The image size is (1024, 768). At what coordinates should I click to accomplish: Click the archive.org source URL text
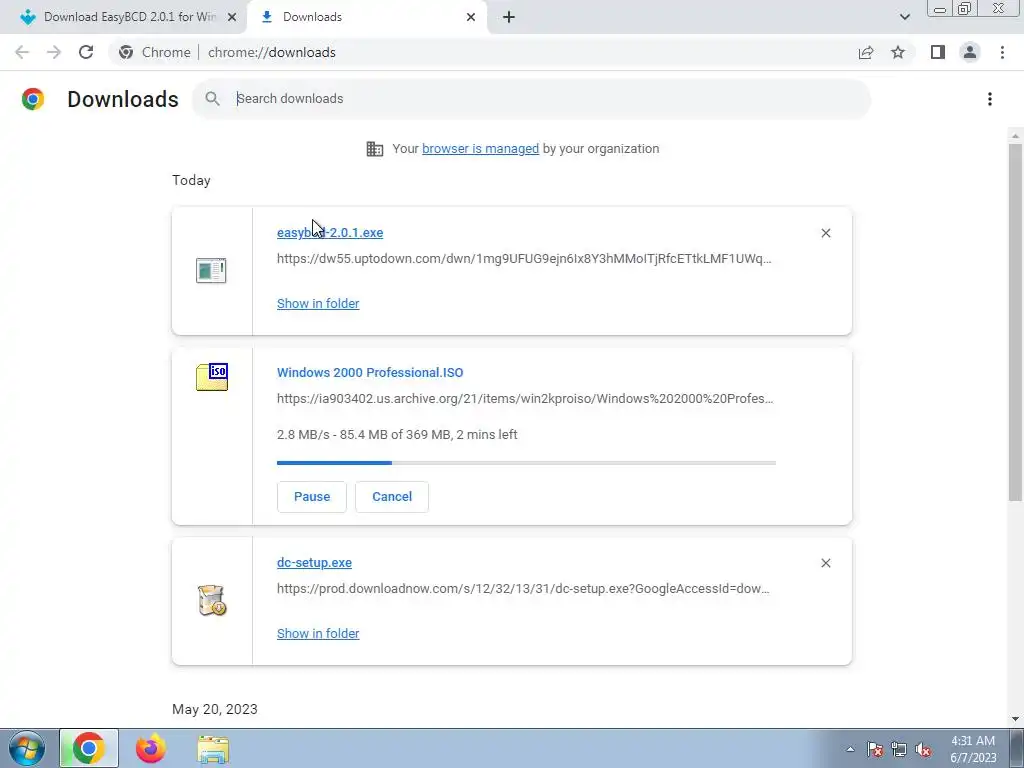525,398
